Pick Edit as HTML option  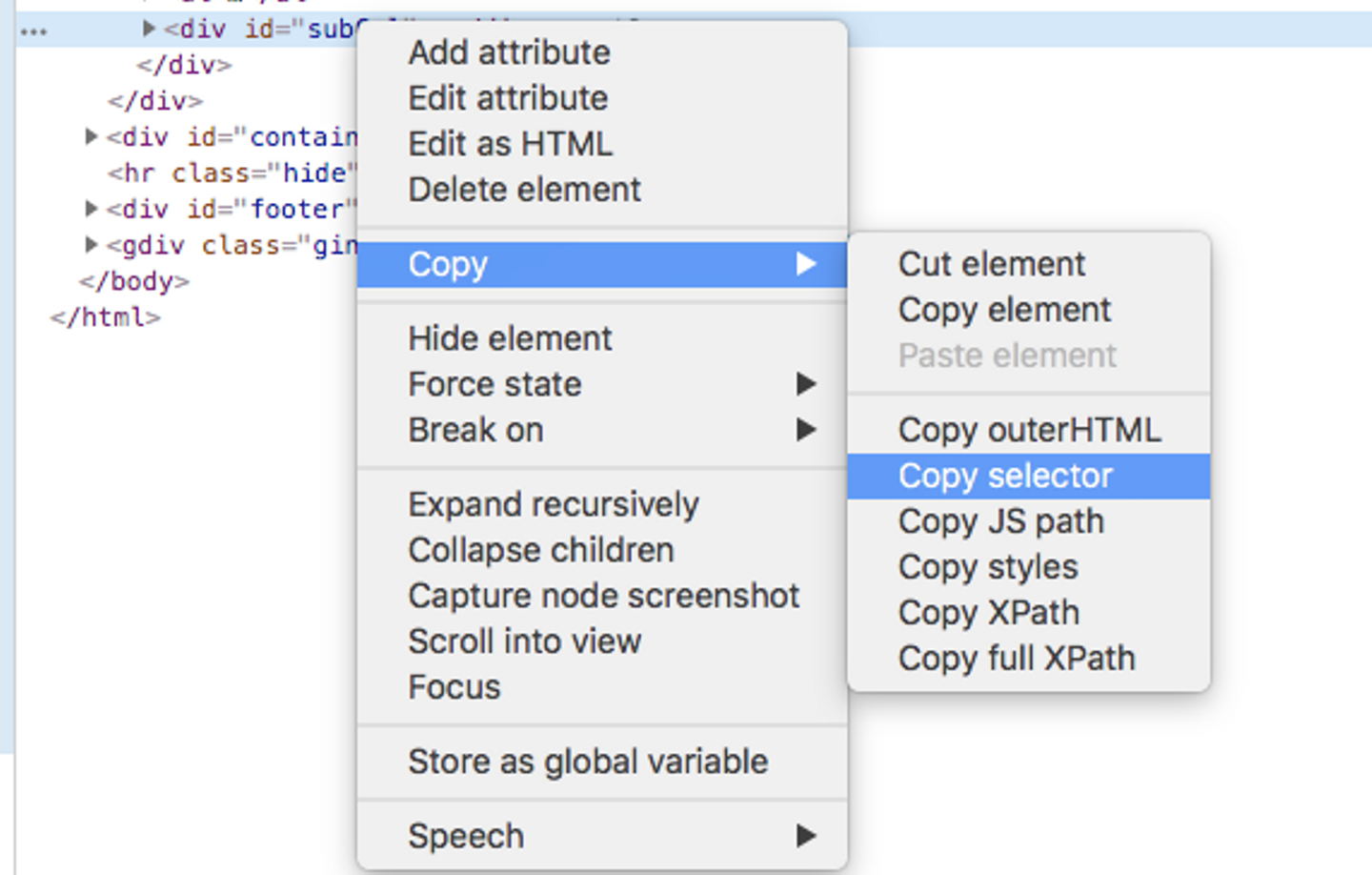point(510,144)
